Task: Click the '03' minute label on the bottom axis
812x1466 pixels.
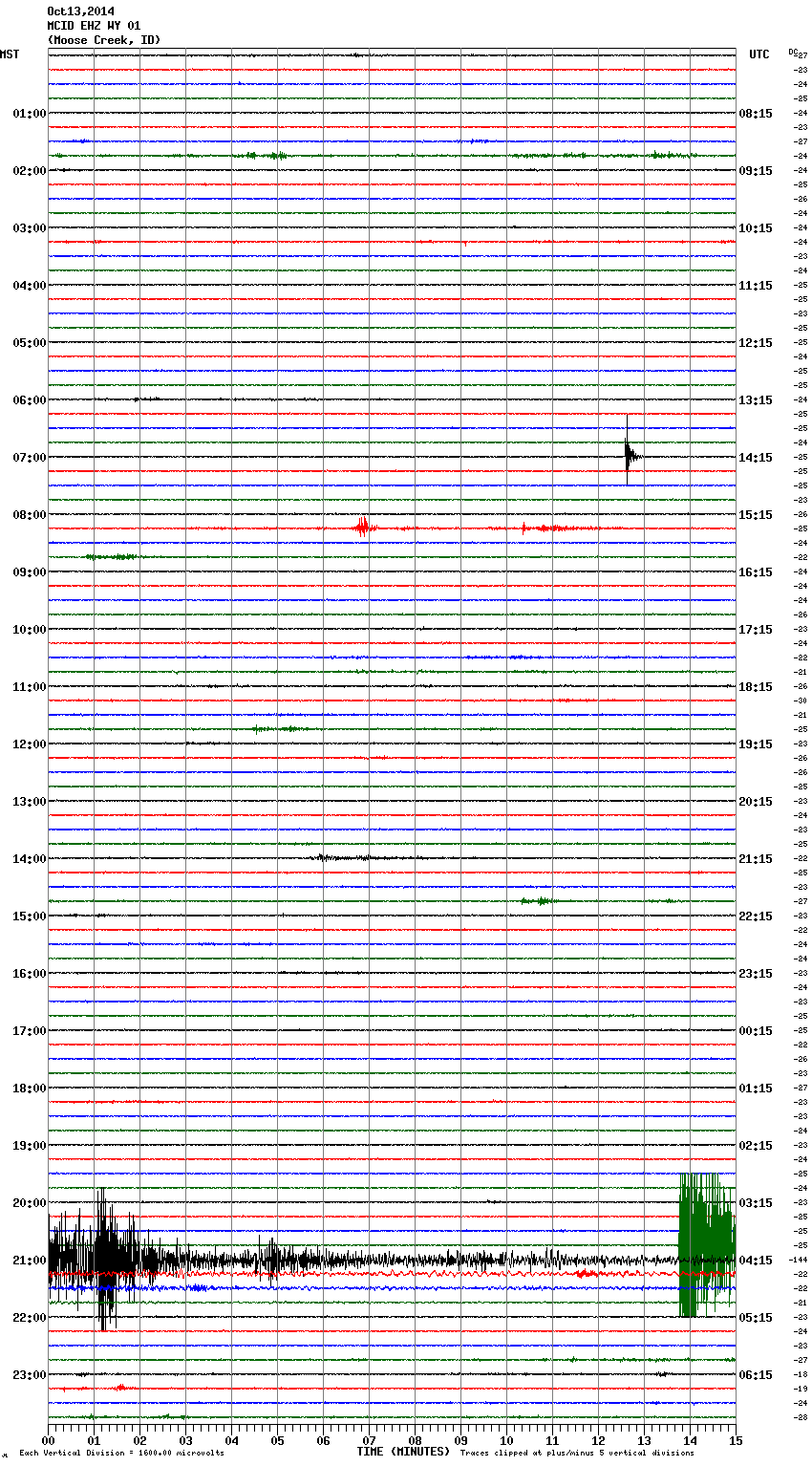Action: coord(185,1439)
